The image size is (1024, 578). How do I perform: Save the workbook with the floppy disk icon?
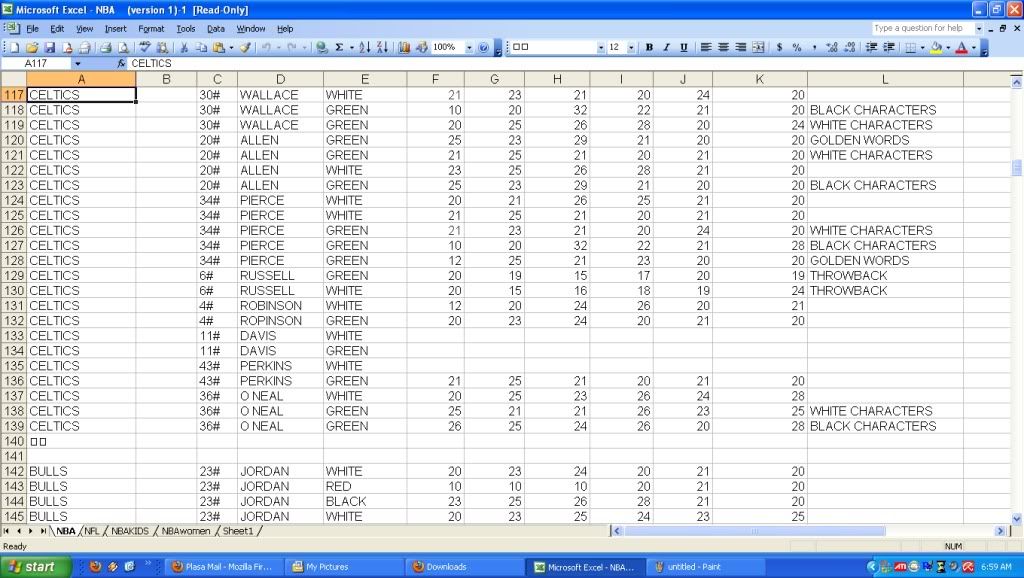coord(49,47)
